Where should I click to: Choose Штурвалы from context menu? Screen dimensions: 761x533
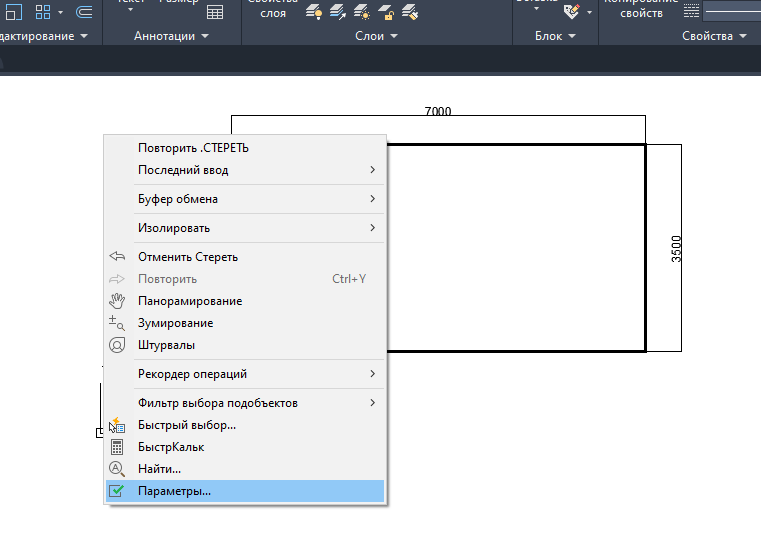point(245,345)
